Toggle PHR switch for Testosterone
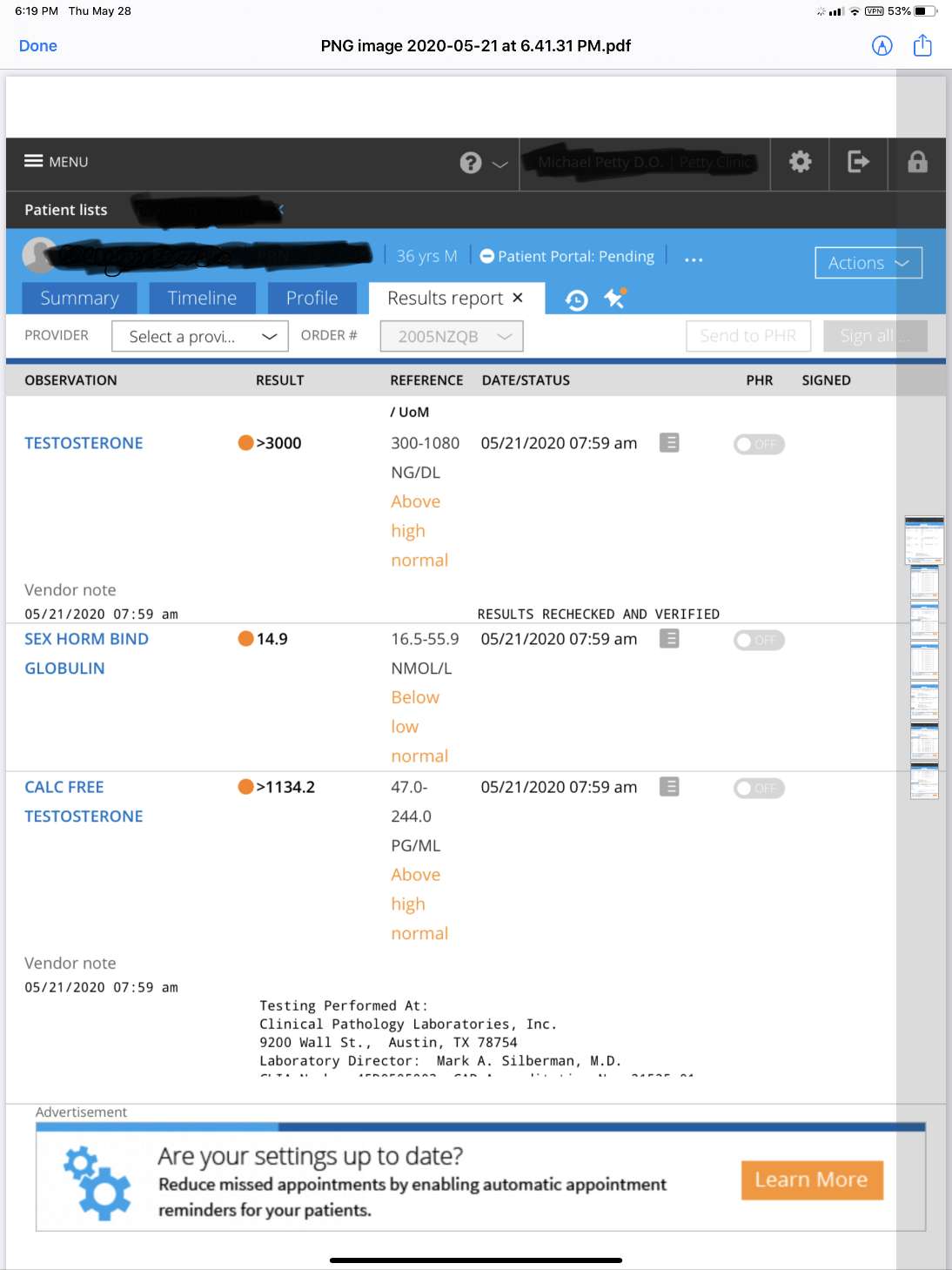Viewport: 952px width, 1270px height. click(759, 445)
